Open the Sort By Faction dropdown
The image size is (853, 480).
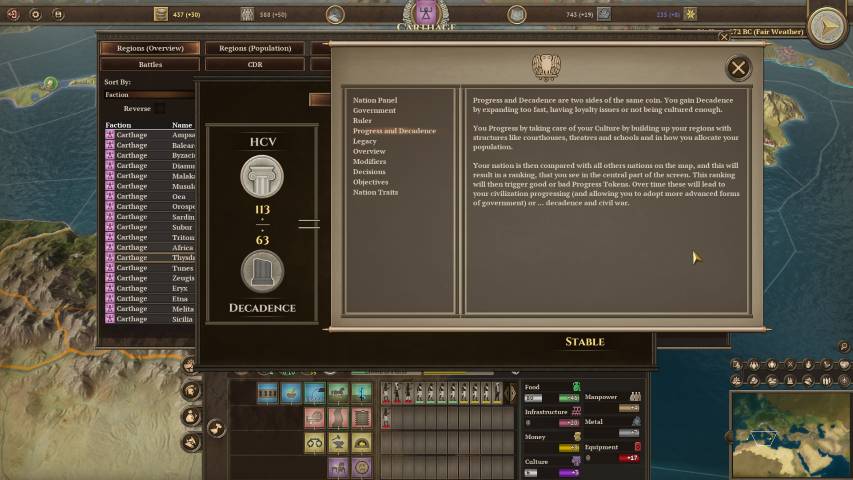(149, 95)
